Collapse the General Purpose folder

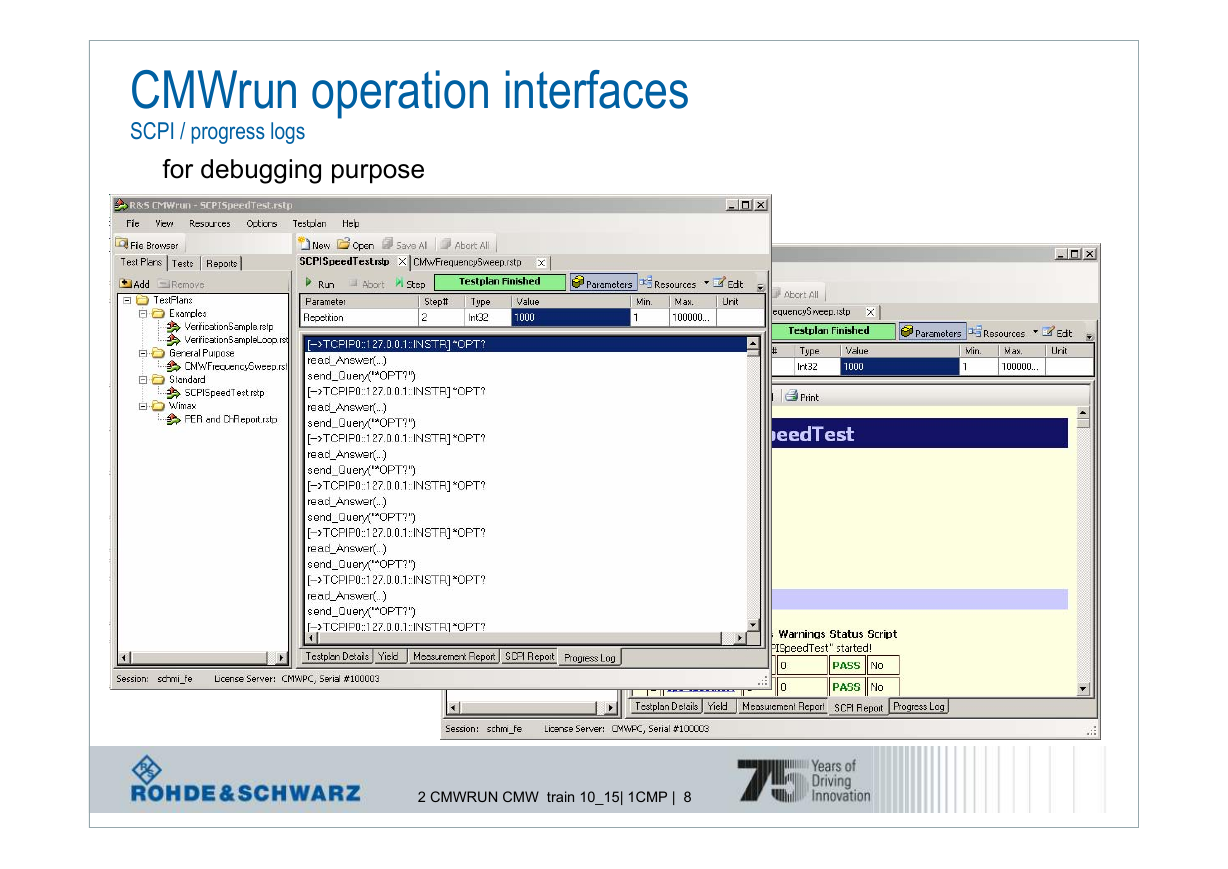coord(143,353)
